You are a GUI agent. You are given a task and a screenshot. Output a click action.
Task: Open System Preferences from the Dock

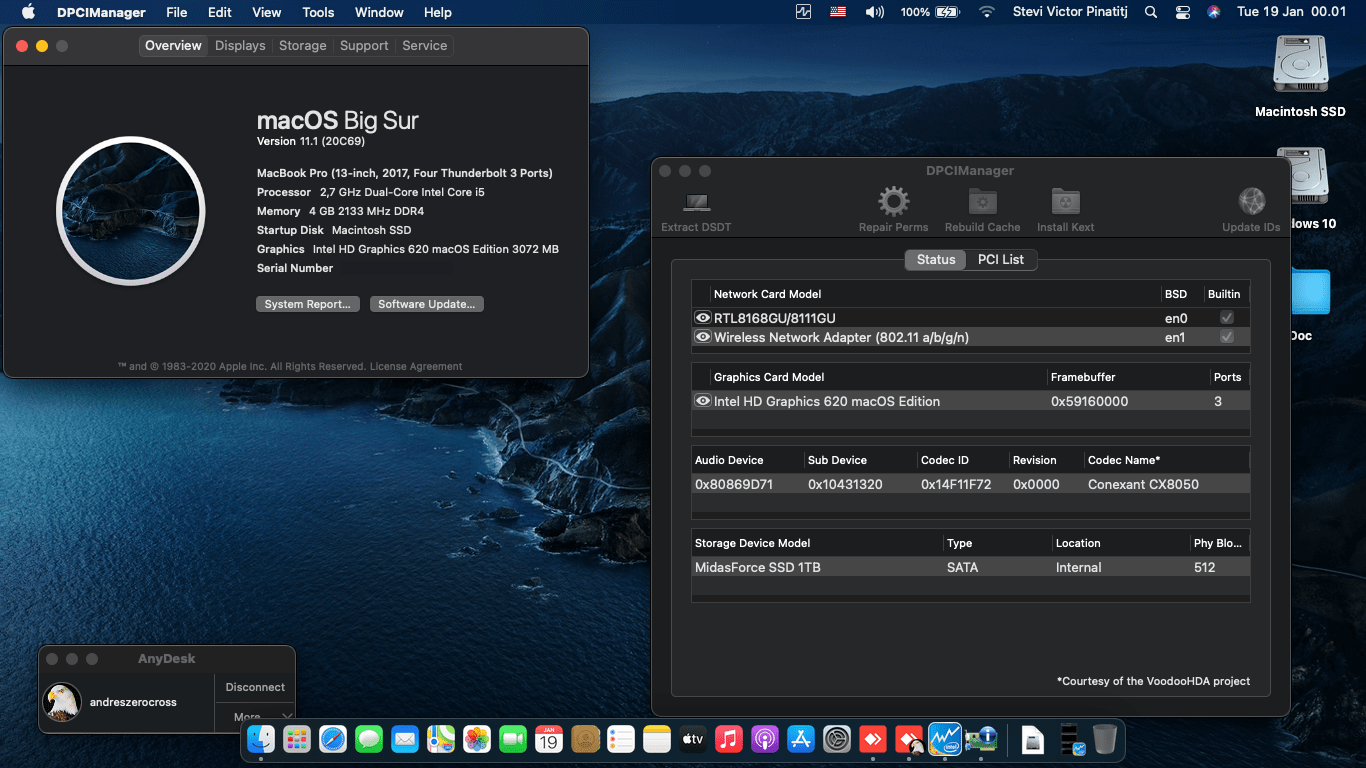click(x=837, y=739)
